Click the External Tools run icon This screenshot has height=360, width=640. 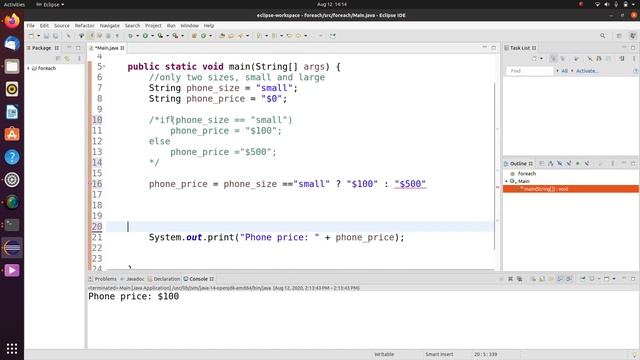coord(176,36)
